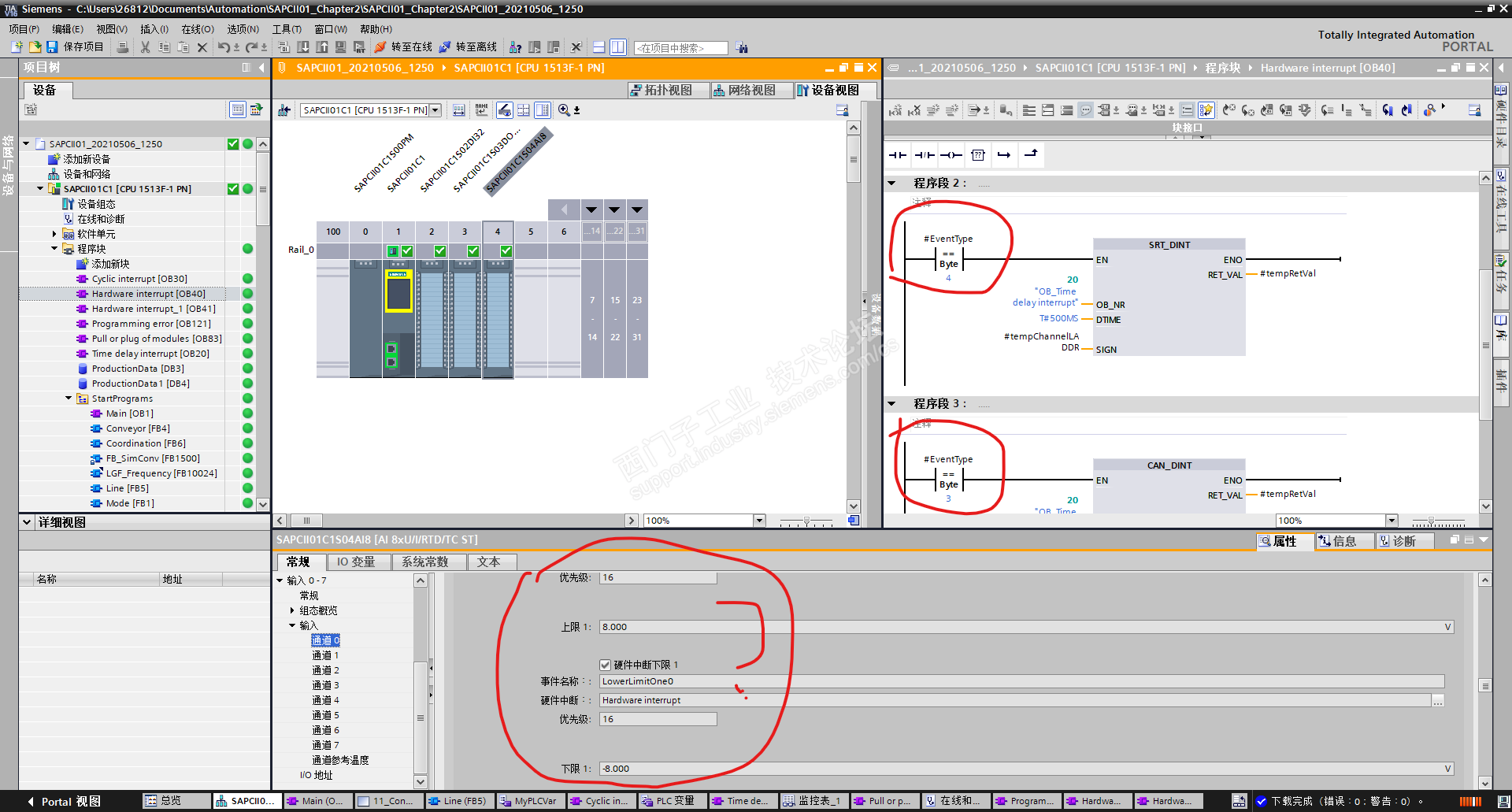Click event name field LowerLimitOne0
This screenshot has width=1512, height=812.
click(x=1022, y=681)
